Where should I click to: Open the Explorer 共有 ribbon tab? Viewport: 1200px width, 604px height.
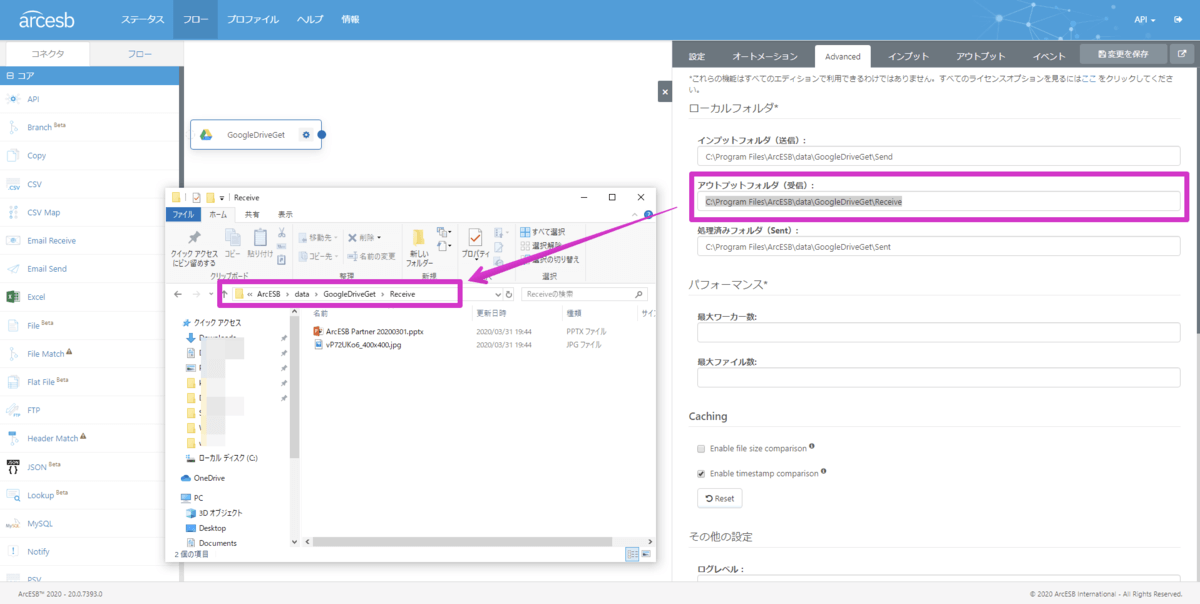(252, 214)
